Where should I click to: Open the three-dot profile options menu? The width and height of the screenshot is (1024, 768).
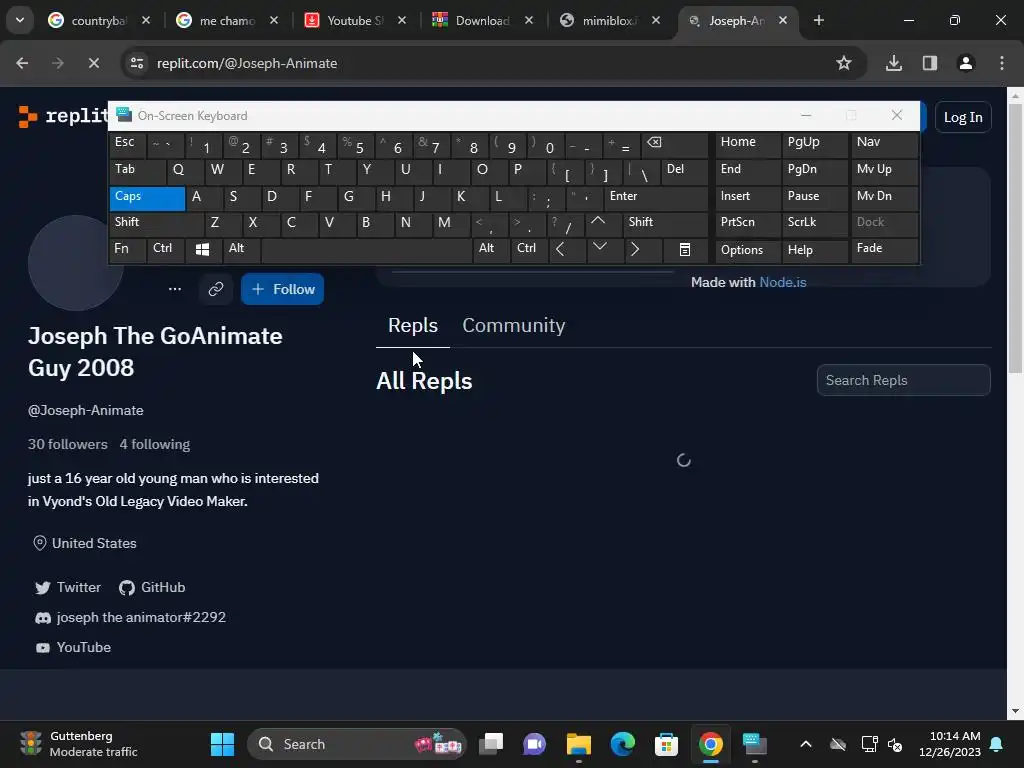175,289
